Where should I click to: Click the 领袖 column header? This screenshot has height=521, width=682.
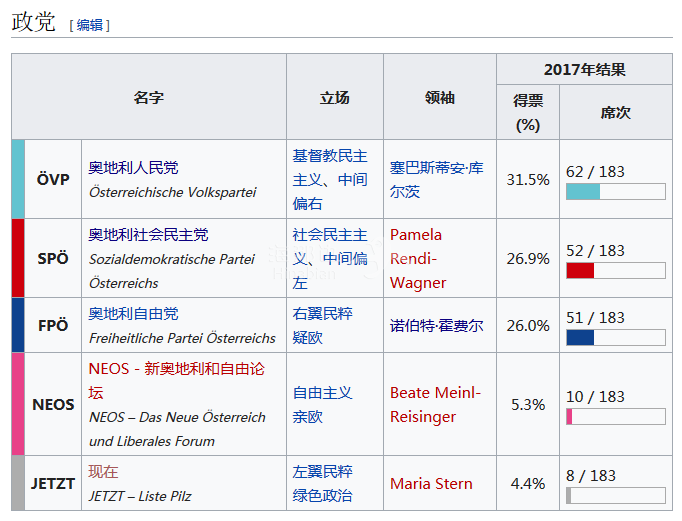click(x=440, y=97)
